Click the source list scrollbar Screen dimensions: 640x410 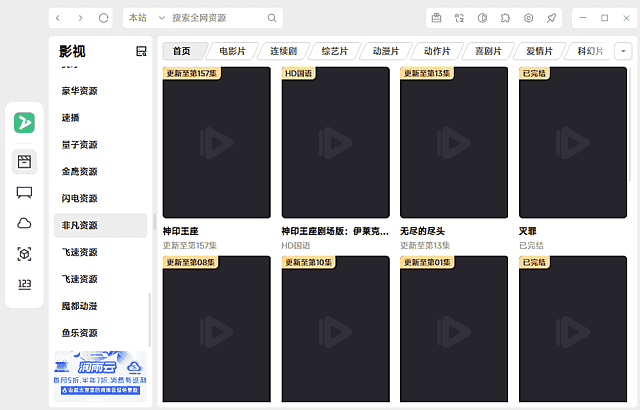point(149,320)
